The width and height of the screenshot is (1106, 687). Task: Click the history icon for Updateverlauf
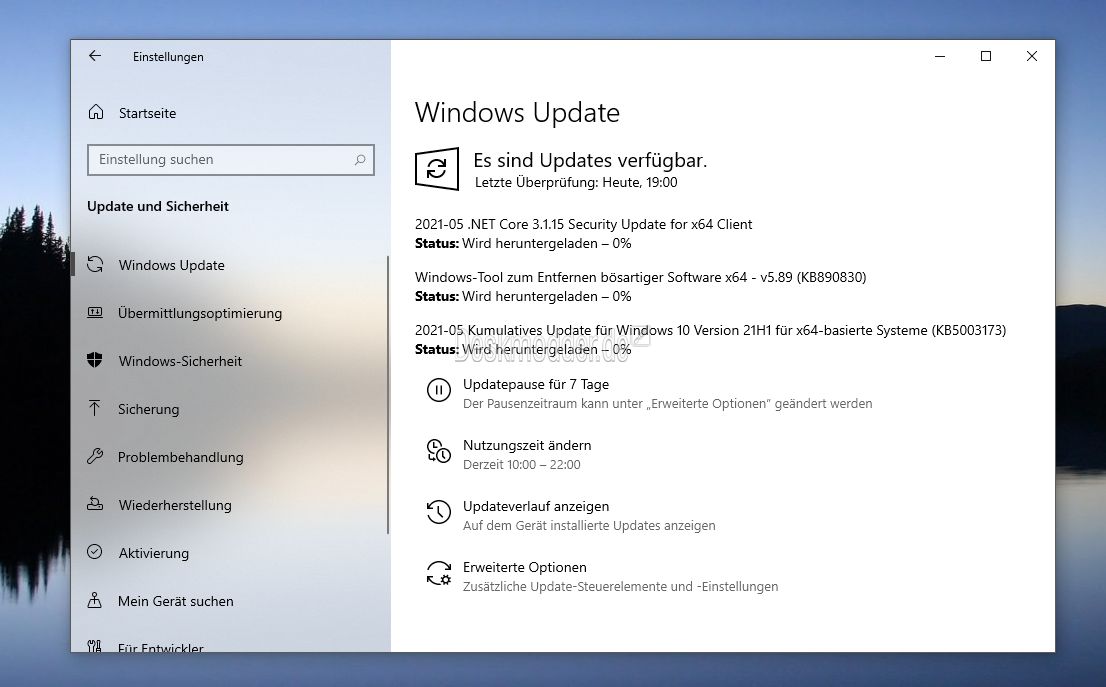click(439, 512)
